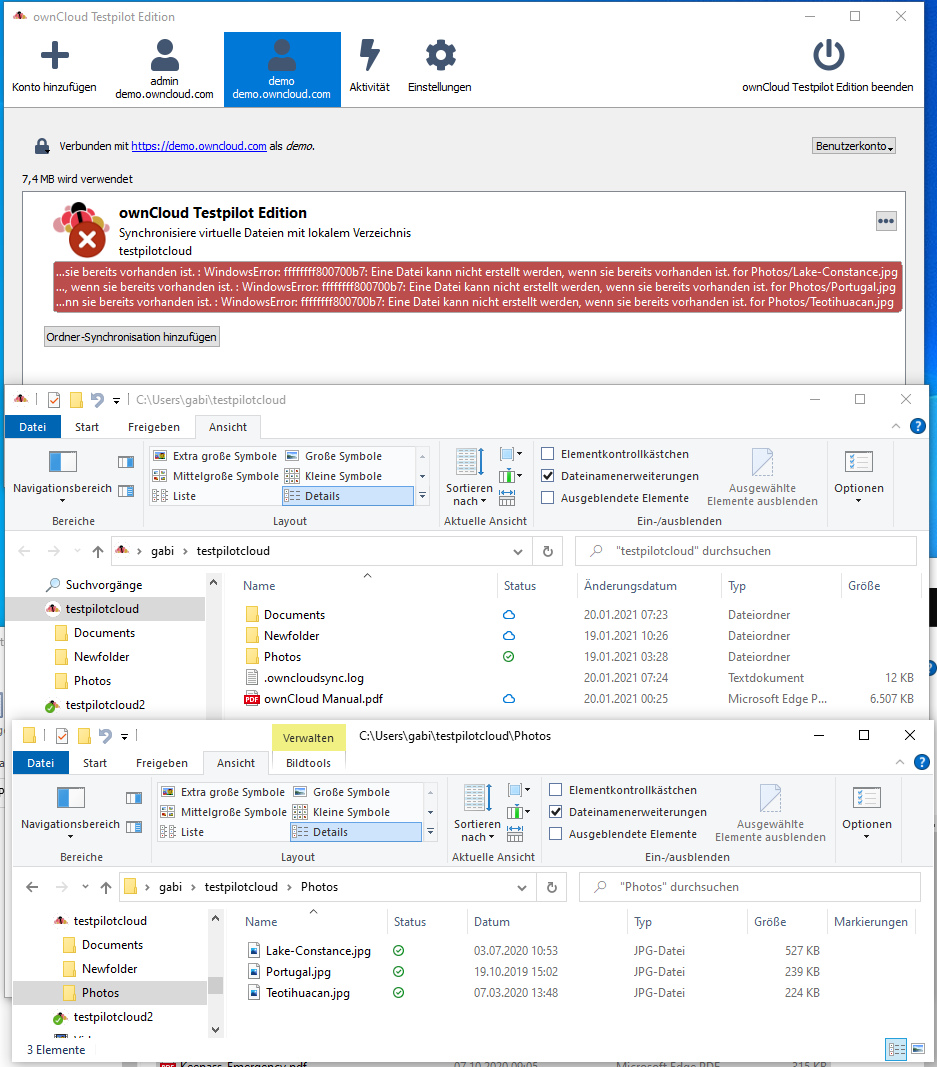Select Große Symbole layout in Photos window
The width and height of the screenshot is (937, 1067).
[342, 792]
